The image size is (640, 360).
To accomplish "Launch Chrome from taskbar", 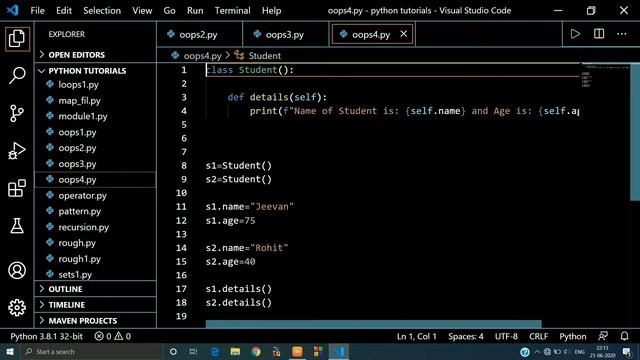I will pyautogui.click(x=256, y=351).
